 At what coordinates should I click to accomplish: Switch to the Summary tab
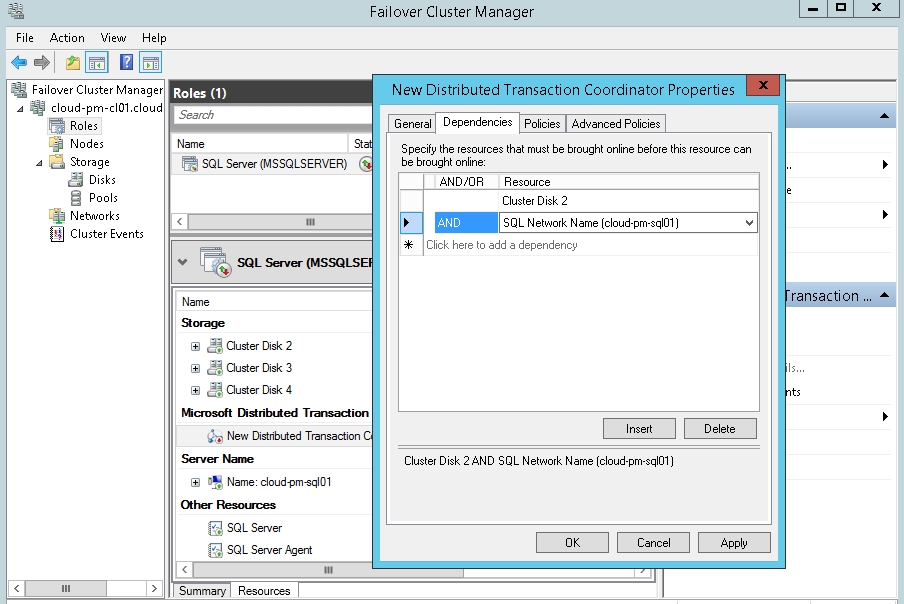[x=202, y=591]
